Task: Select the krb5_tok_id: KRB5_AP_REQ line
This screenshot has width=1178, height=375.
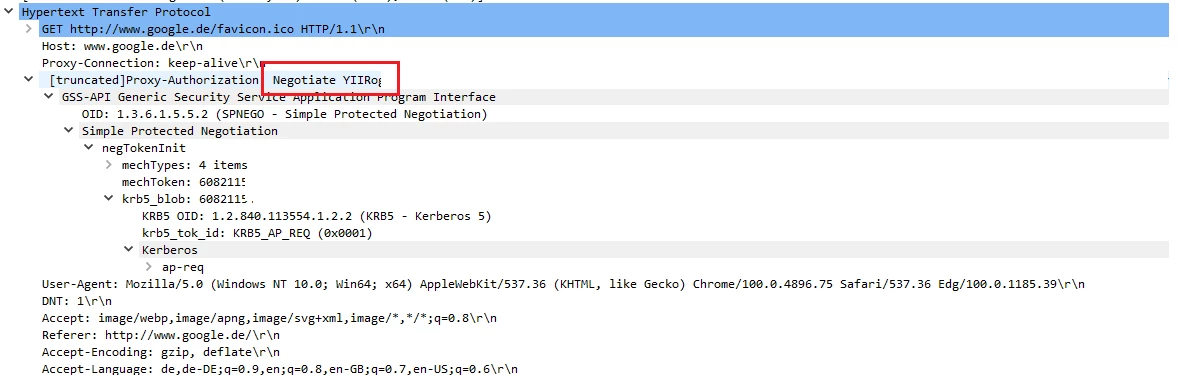Action: [257, 233]
